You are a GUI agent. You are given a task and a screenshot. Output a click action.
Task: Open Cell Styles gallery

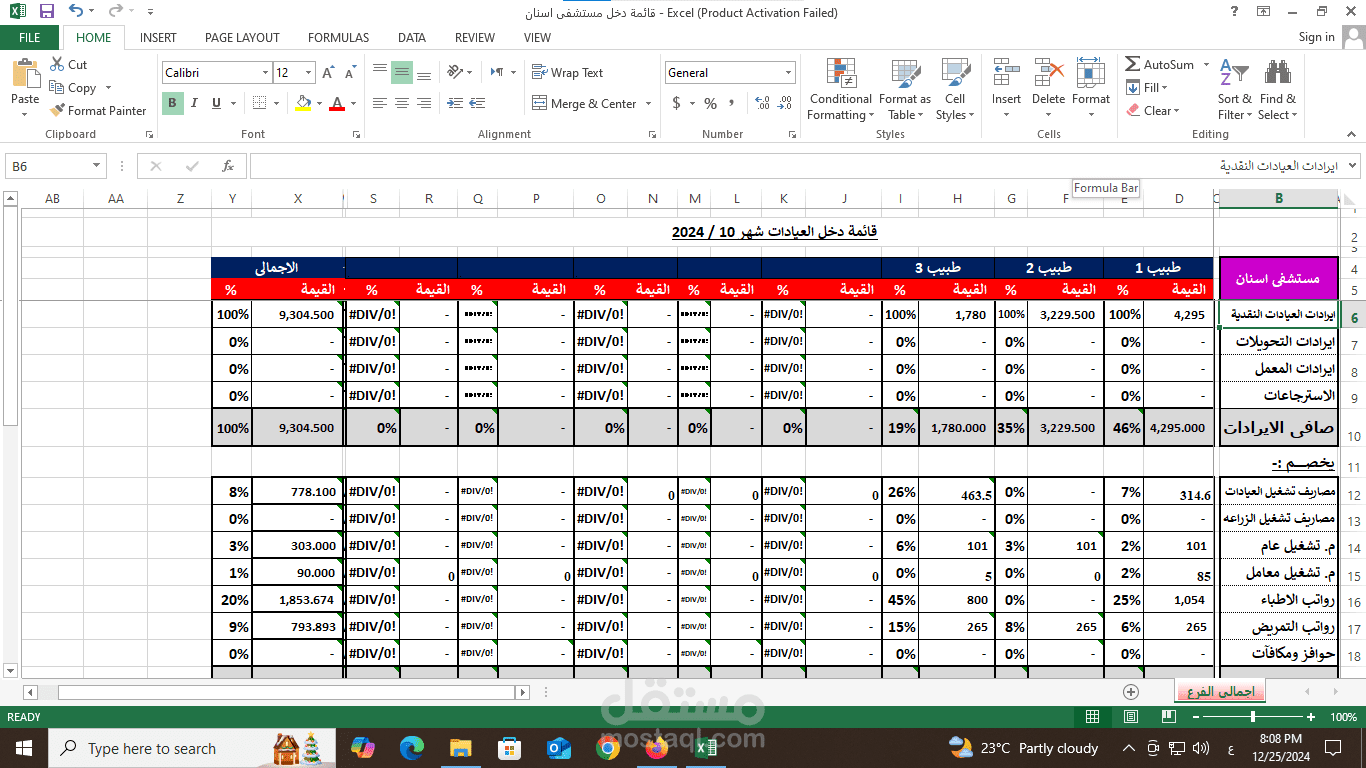[x=955, y=90]
